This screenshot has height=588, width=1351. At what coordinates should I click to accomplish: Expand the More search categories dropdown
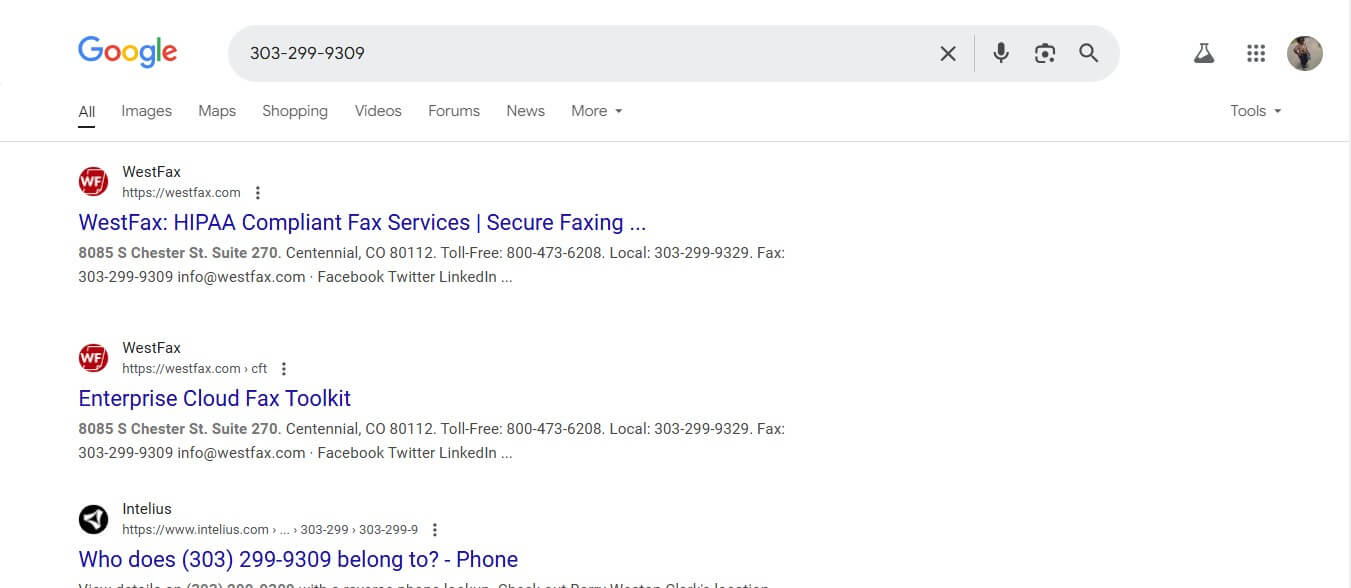pyautogui.click(x=596, y=111)
